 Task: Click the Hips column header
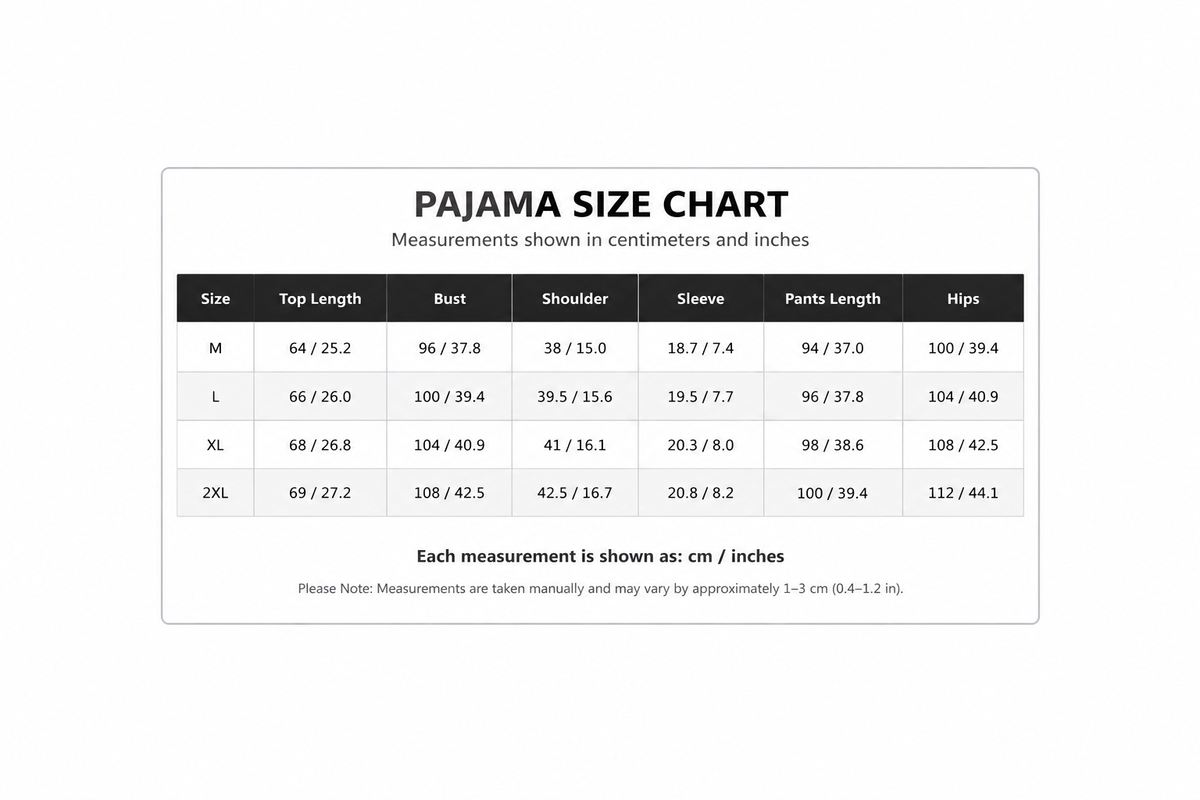coord(963,298)
